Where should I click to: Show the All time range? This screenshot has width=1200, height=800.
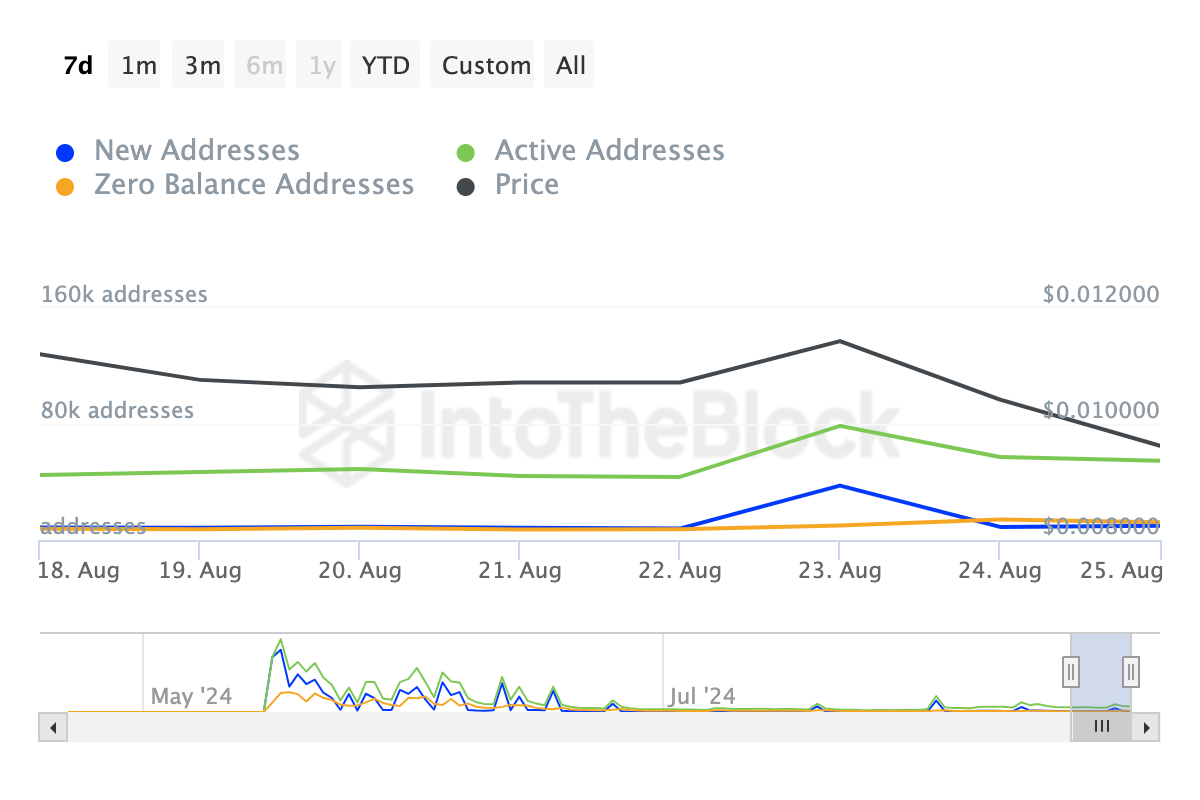pyautogui.click(x=571, y=65)
